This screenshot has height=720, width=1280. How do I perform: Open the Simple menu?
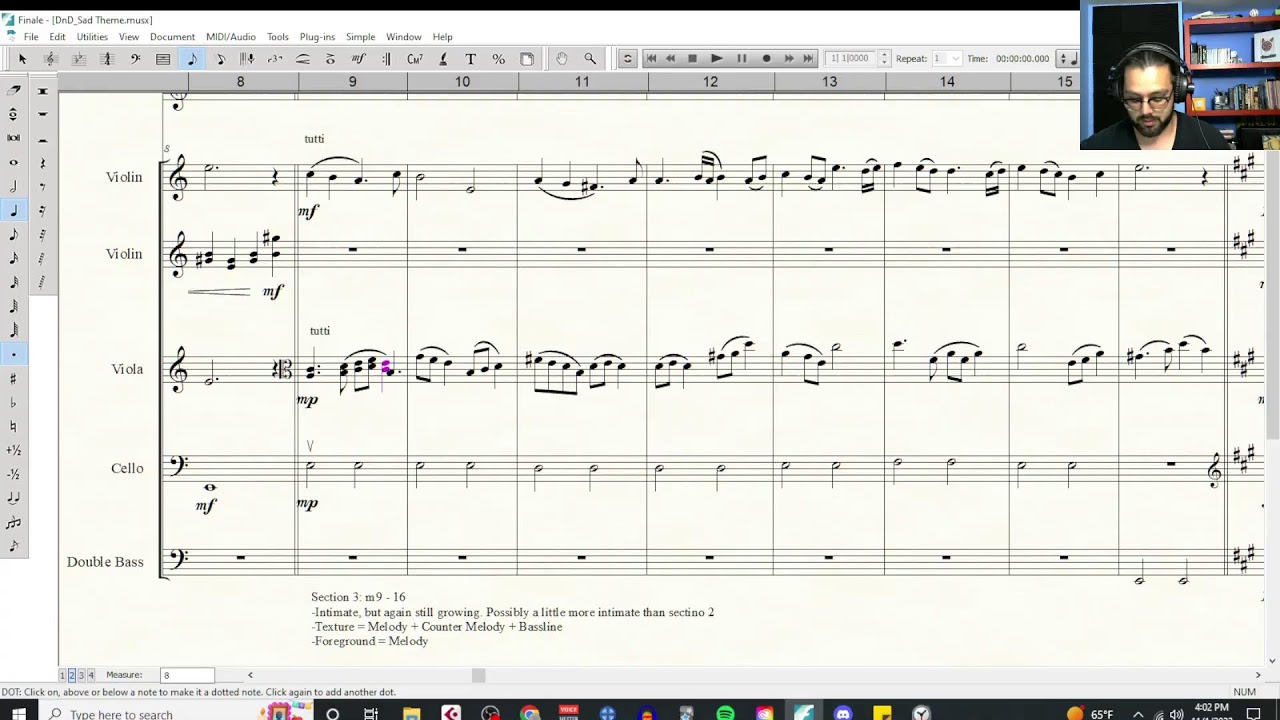[360, 37]
